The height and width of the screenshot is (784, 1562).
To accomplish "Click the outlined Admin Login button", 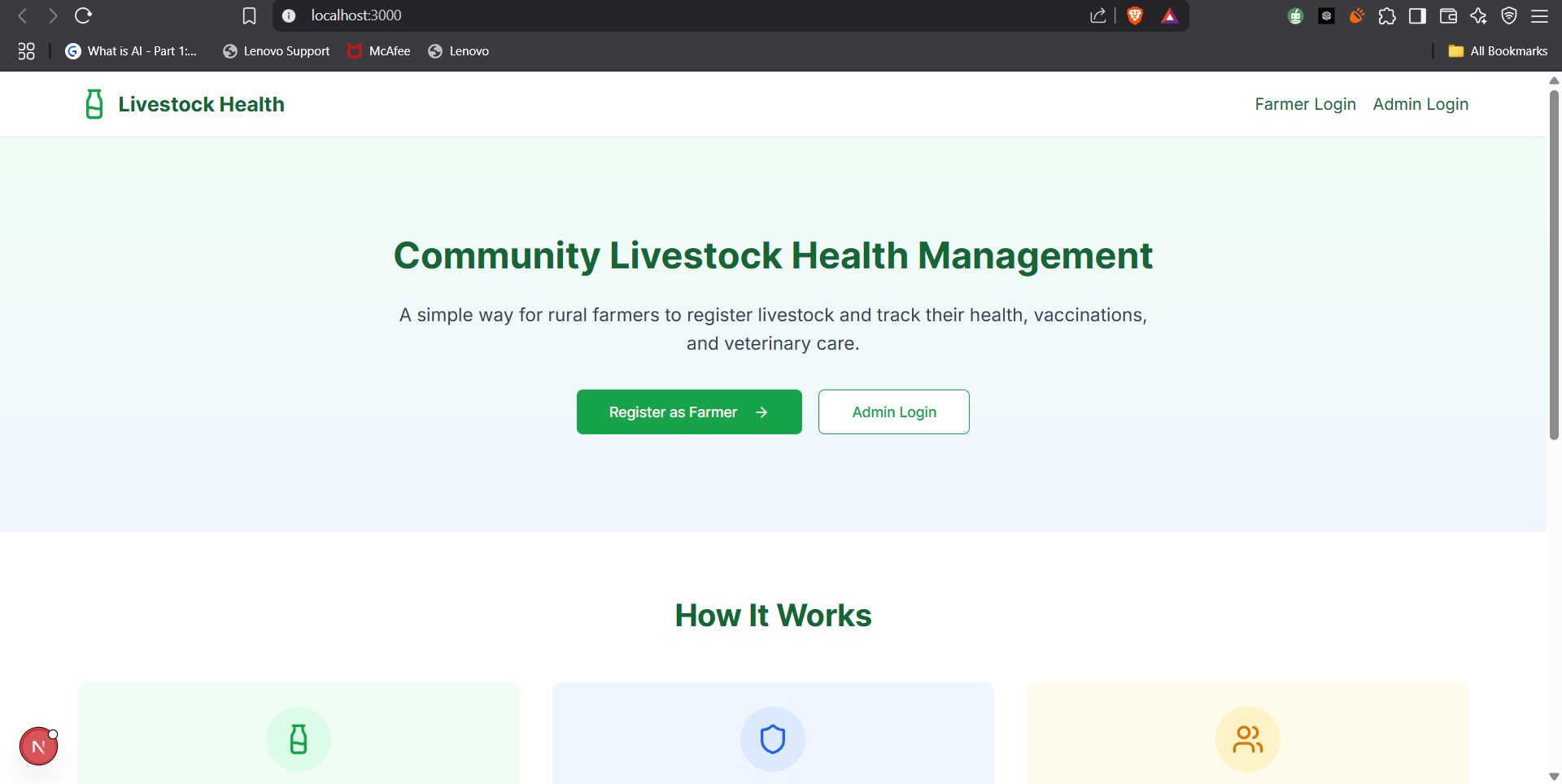I will tap(893, 412).
